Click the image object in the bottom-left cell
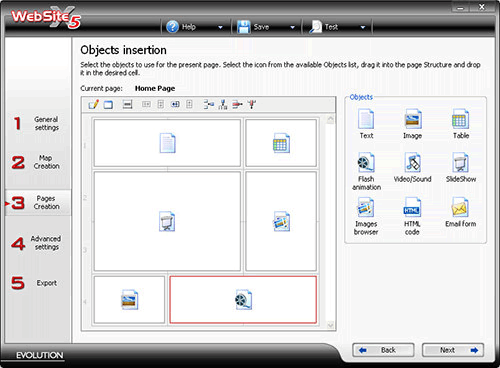 tap(129, 299)
